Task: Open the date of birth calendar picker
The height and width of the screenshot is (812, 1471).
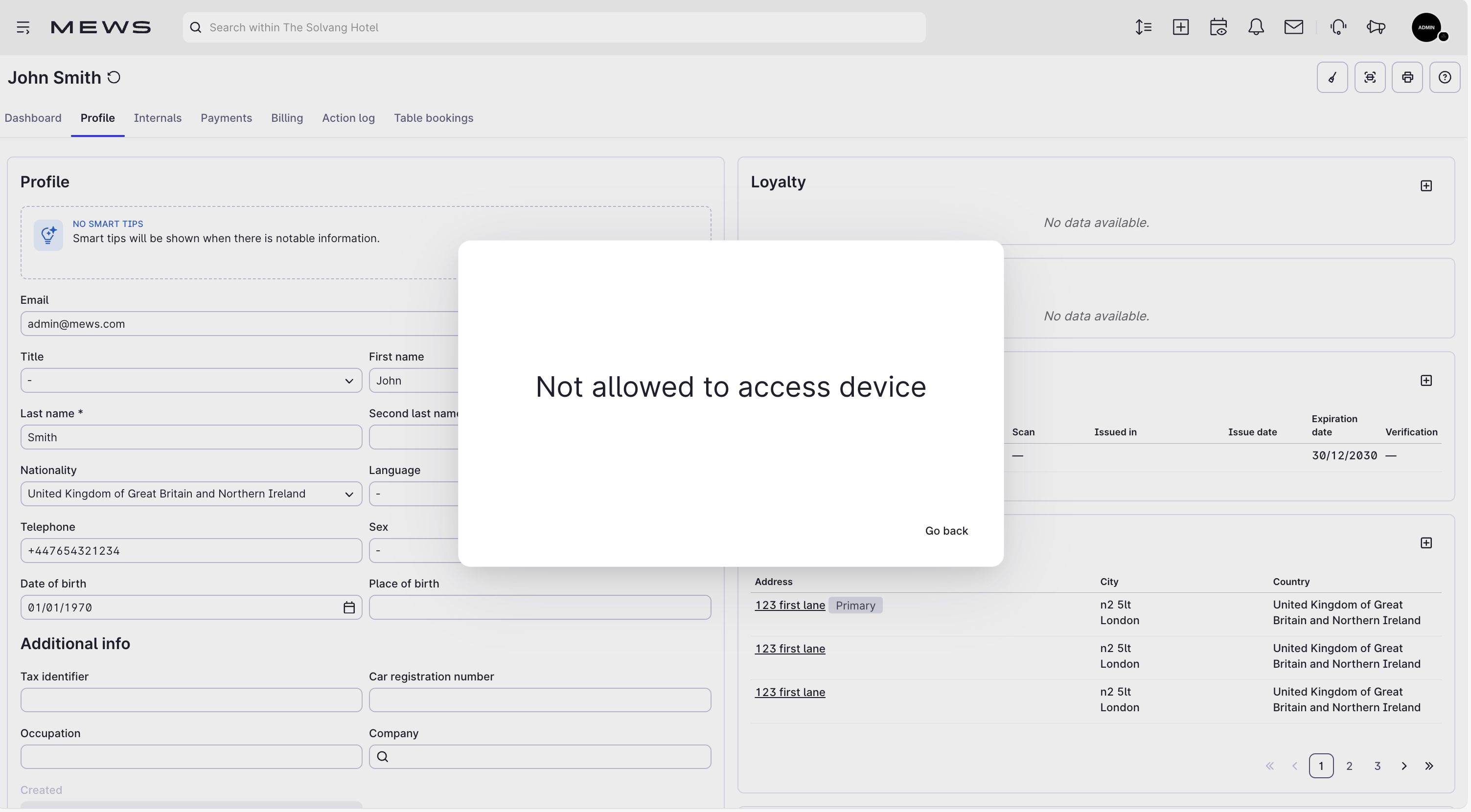Action: pos(349,607)
